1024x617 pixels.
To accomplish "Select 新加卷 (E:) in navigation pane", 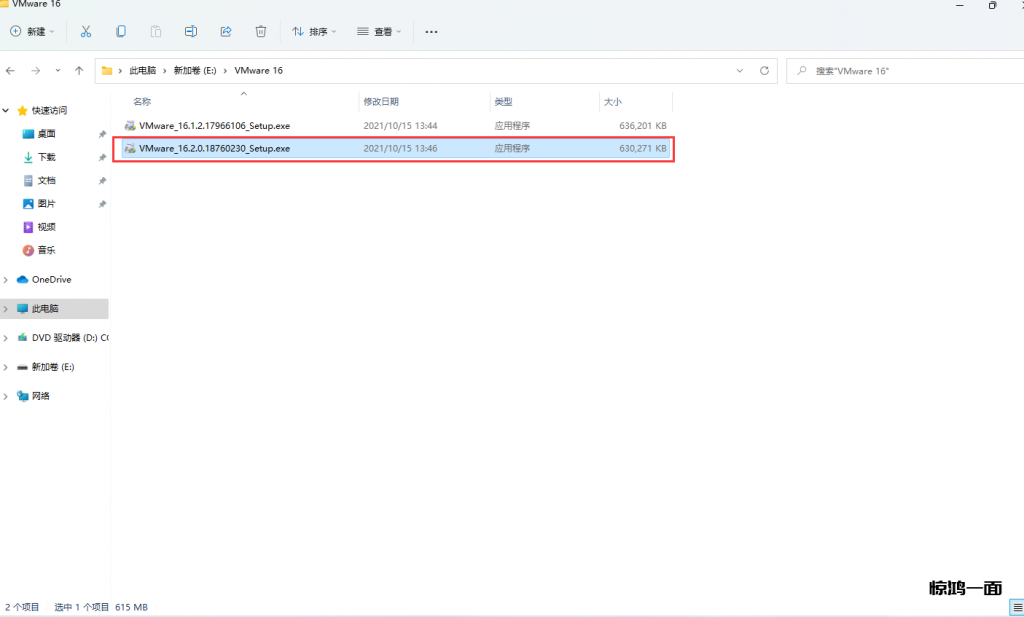I will tap(52, 367).
